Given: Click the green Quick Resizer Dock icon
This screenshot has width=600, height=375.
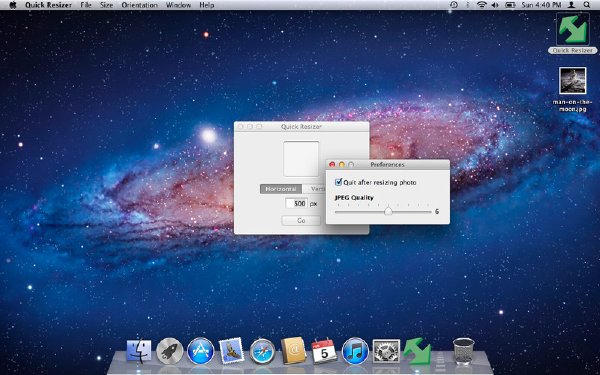Looking at the screenshot, I should tap(417, 351).
